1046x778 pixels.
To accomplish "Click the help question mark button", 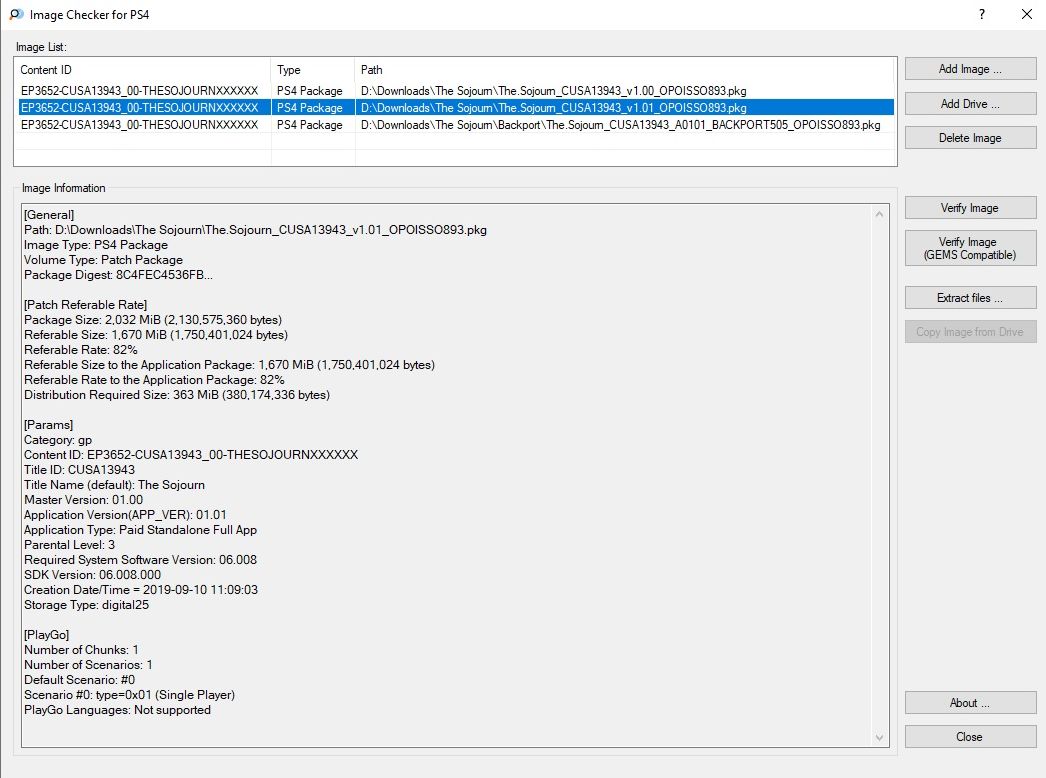I will [982, 15].
